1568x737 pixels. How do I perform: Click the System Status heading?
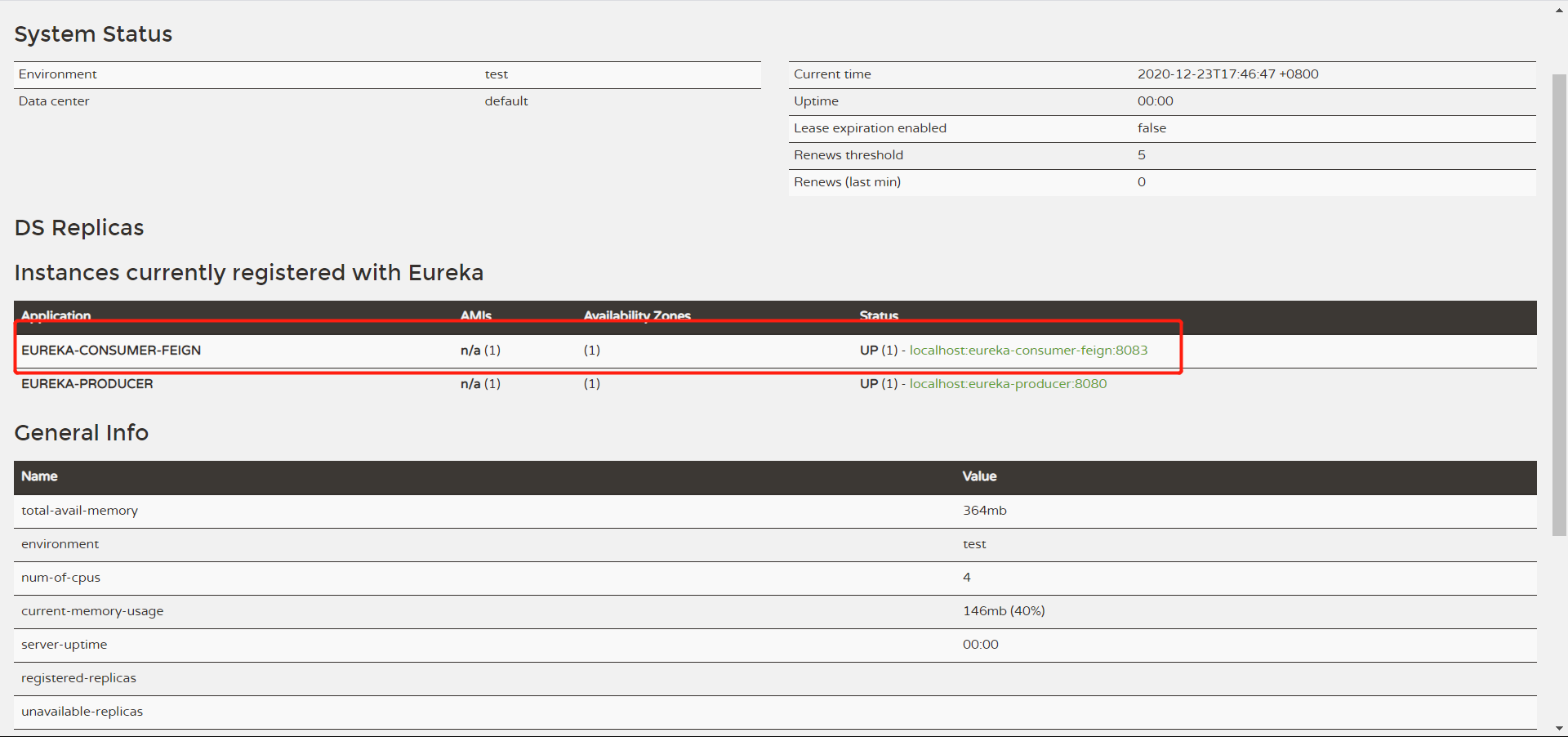click(93, 33)
